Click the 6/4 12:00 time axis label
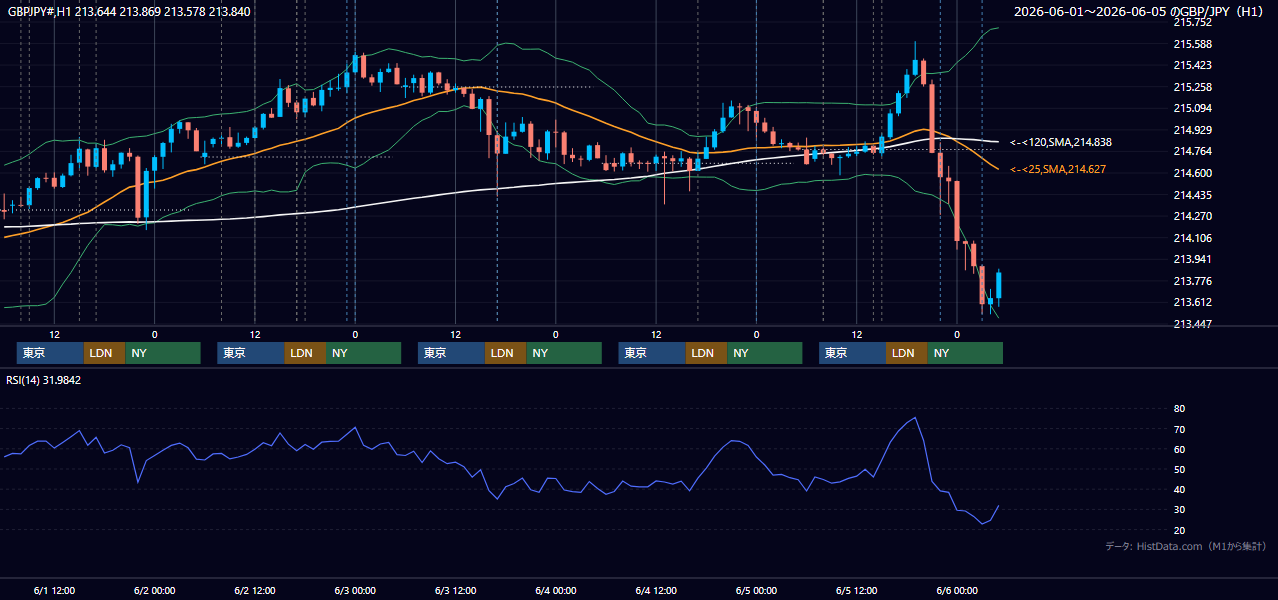Viewport: 1278px width, 600px height. pyautogui.click(x=656, y=590)
